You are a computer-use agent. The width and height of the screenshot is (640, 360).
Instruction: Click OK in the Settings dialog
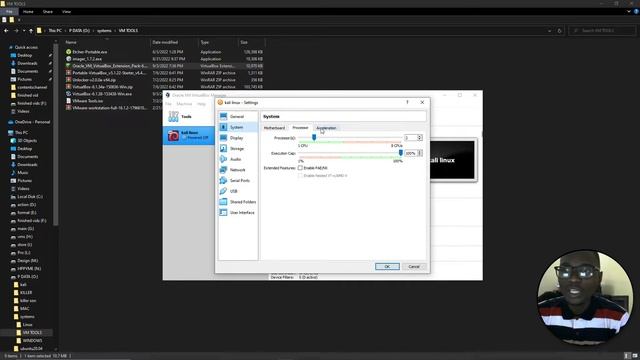coord(387,267)
